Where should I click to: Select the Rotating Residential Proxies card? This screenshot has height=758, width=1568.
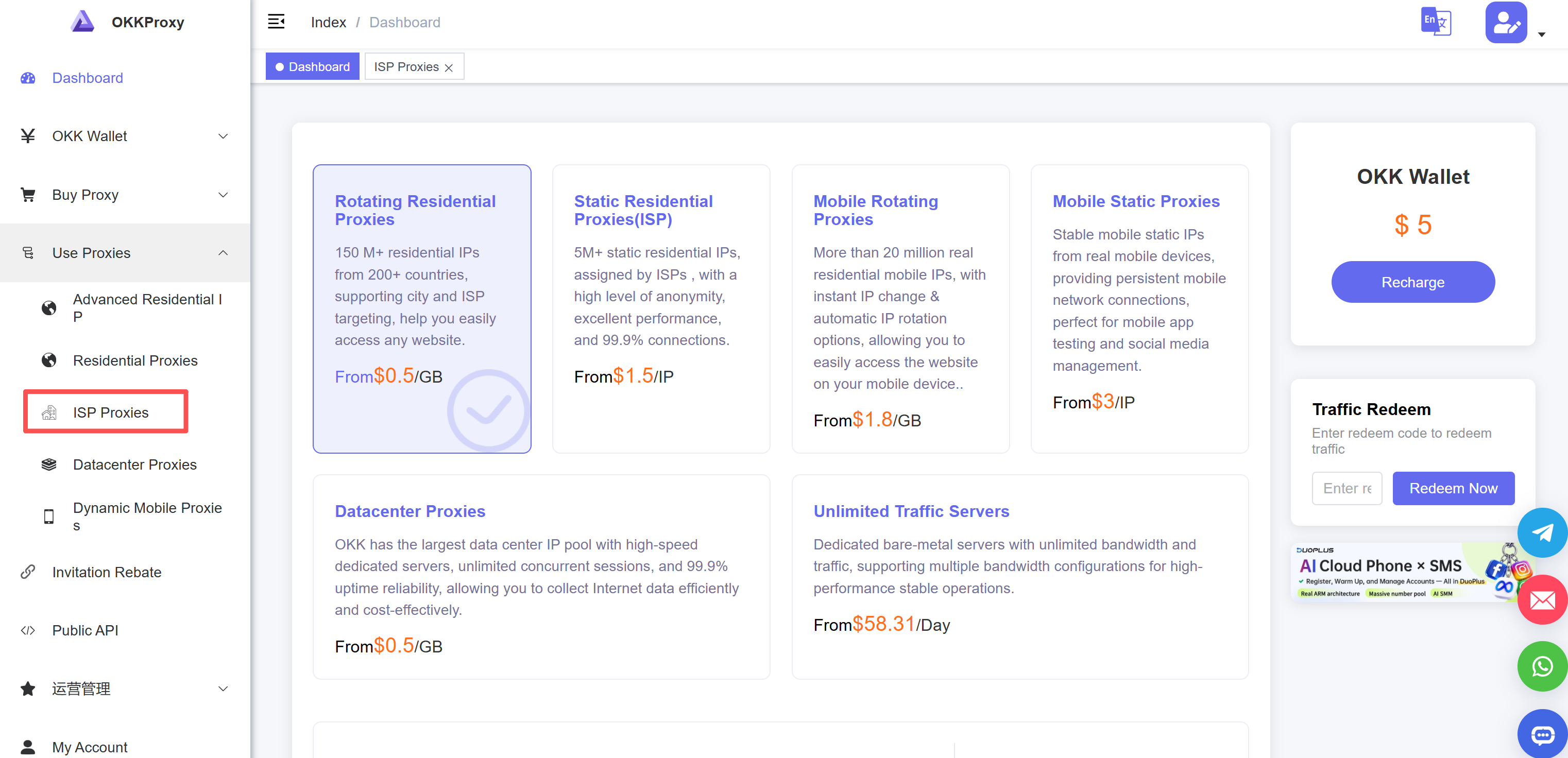point(422,308)
